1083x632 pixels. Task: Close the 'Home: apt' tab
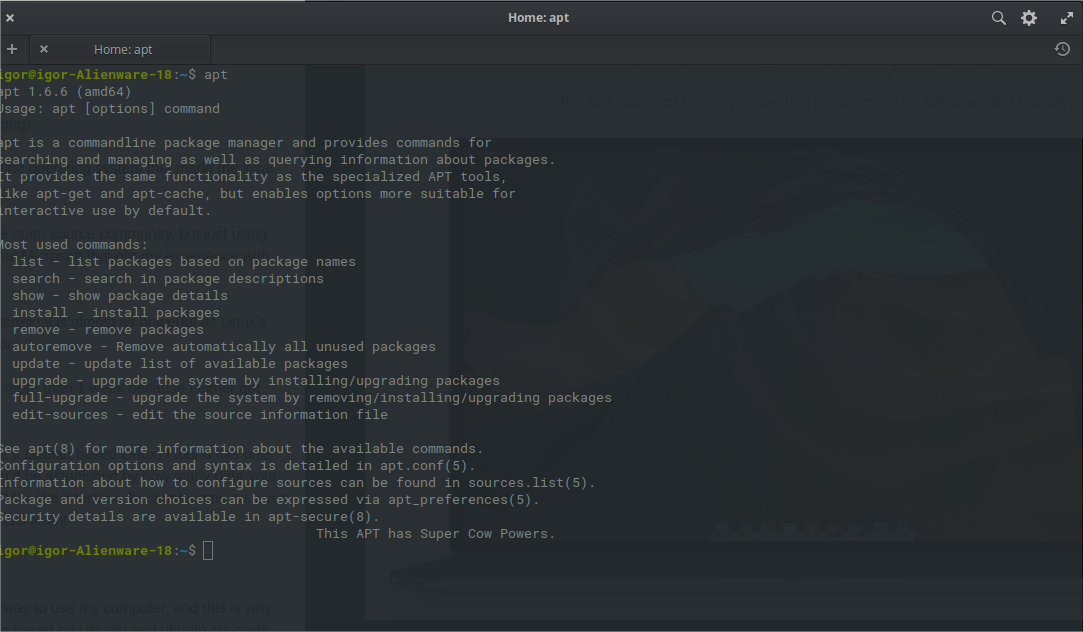tap(44, 49)
